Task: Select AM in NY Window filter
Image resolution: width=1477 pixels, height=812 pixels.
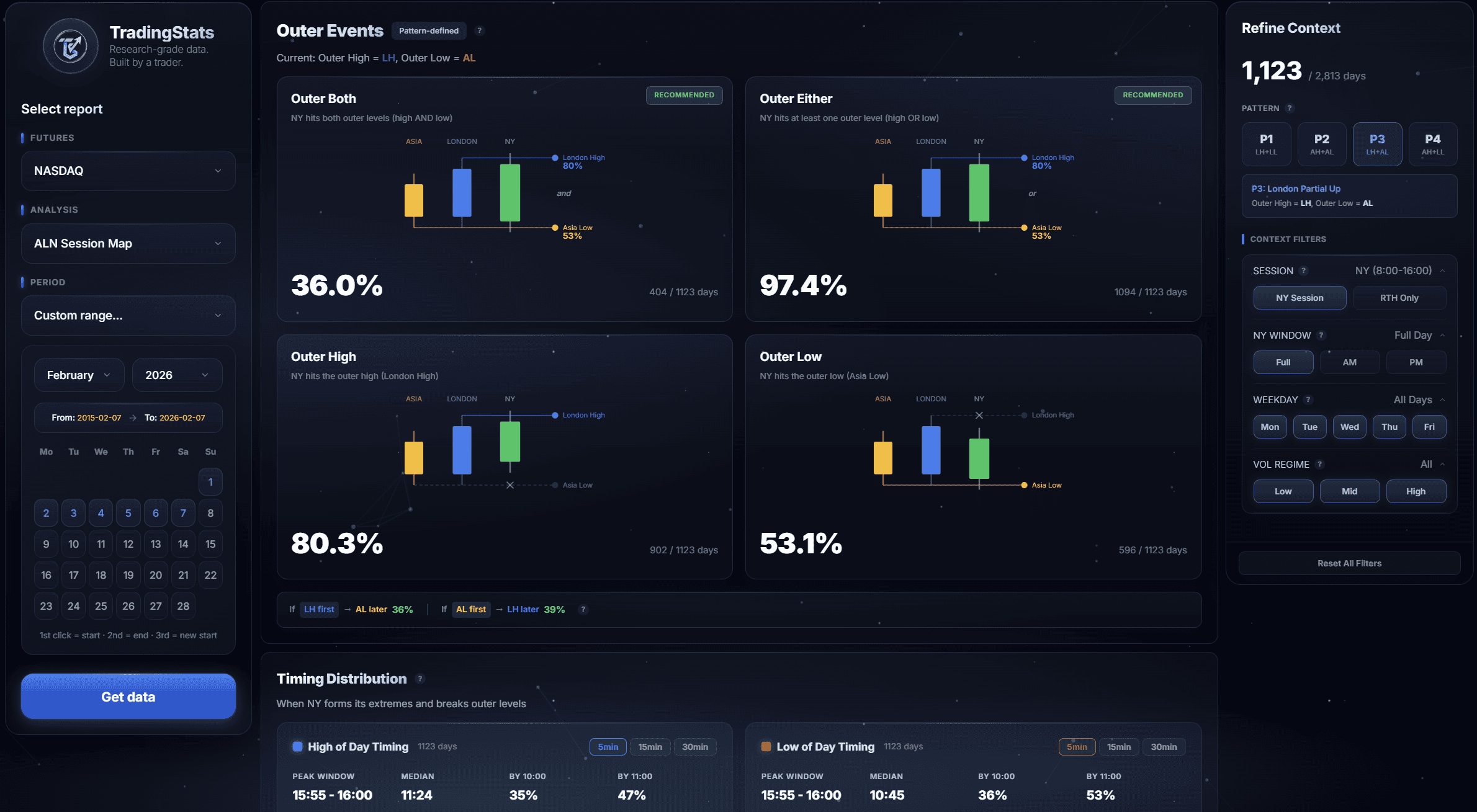Action: [x=1349, y=362]
